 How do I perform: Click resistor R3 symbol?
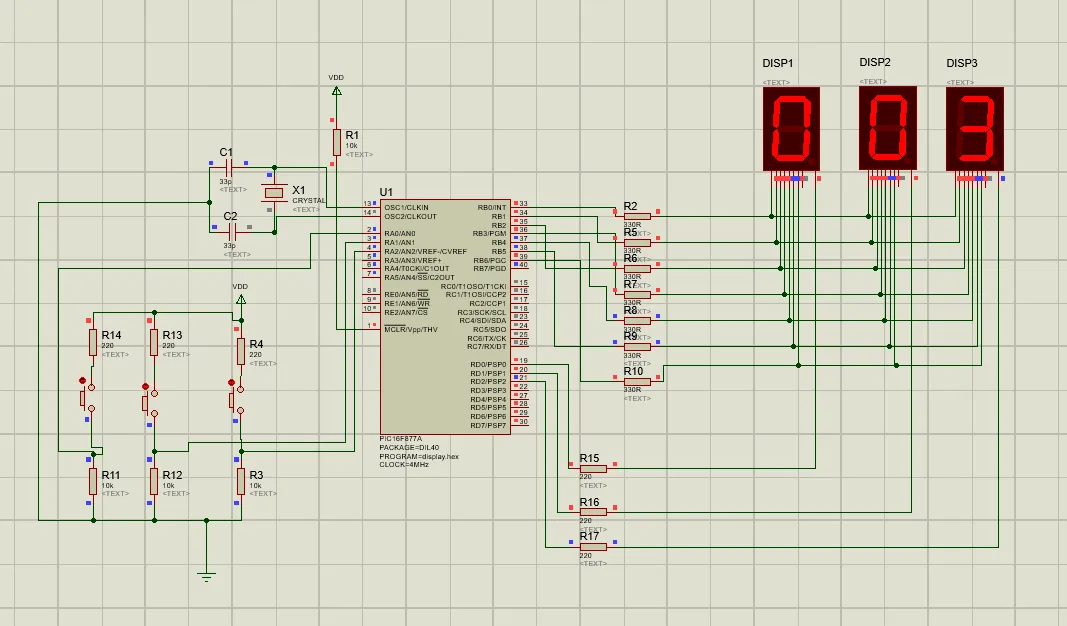click(x=240, y=481)
